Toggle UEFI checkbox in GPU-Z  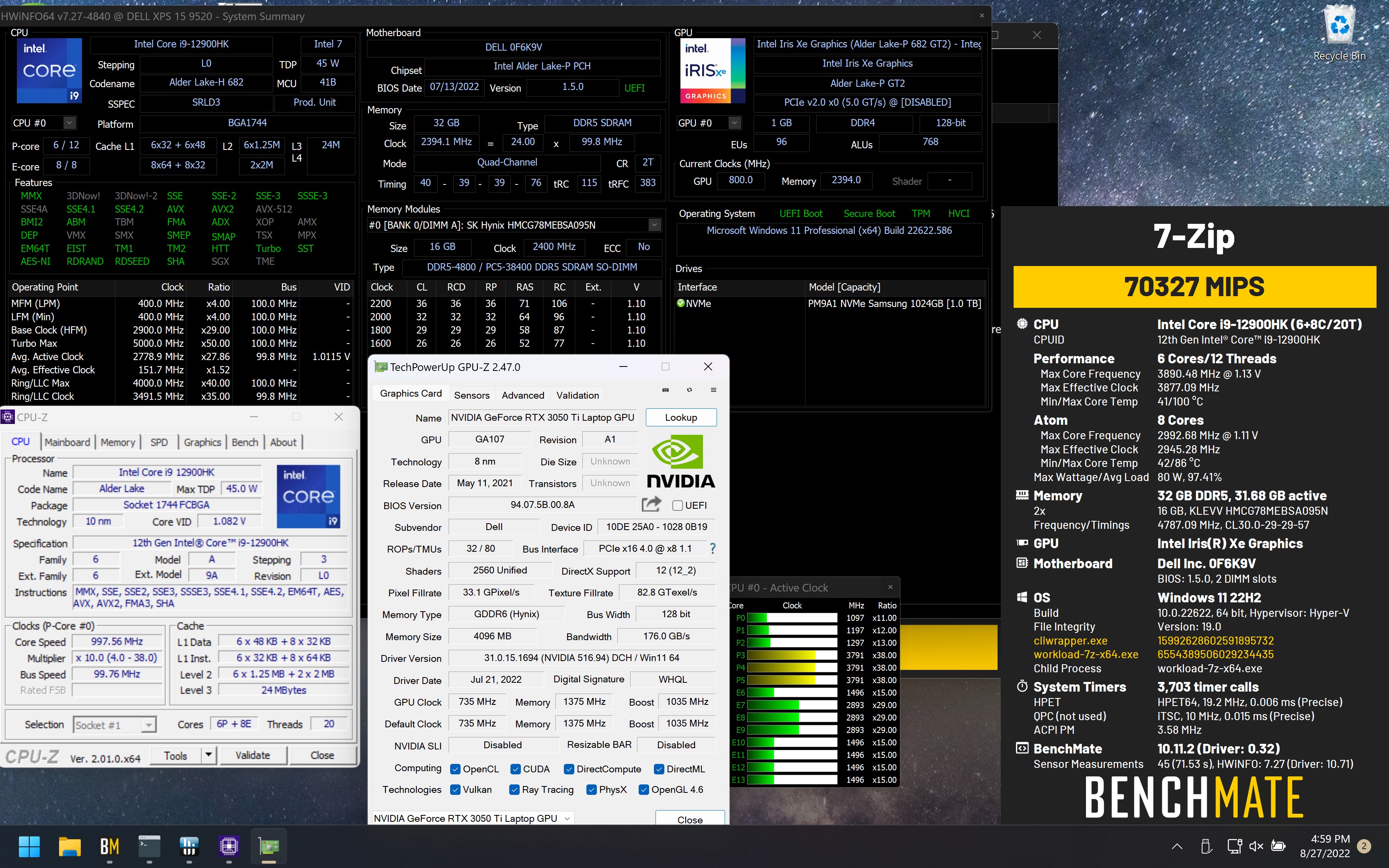(677, 505)
